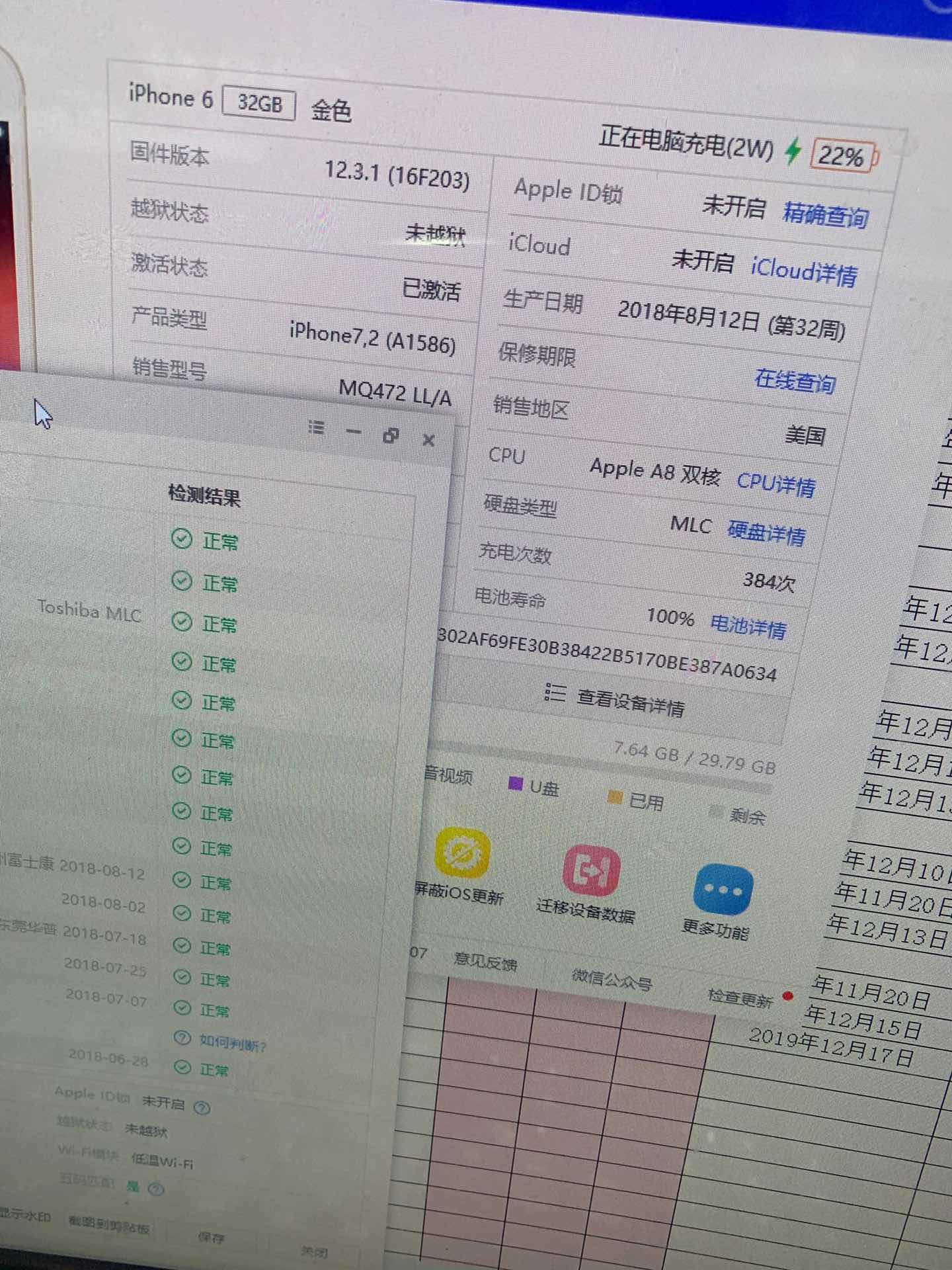Toggle the 显示水印 option

25,1215
